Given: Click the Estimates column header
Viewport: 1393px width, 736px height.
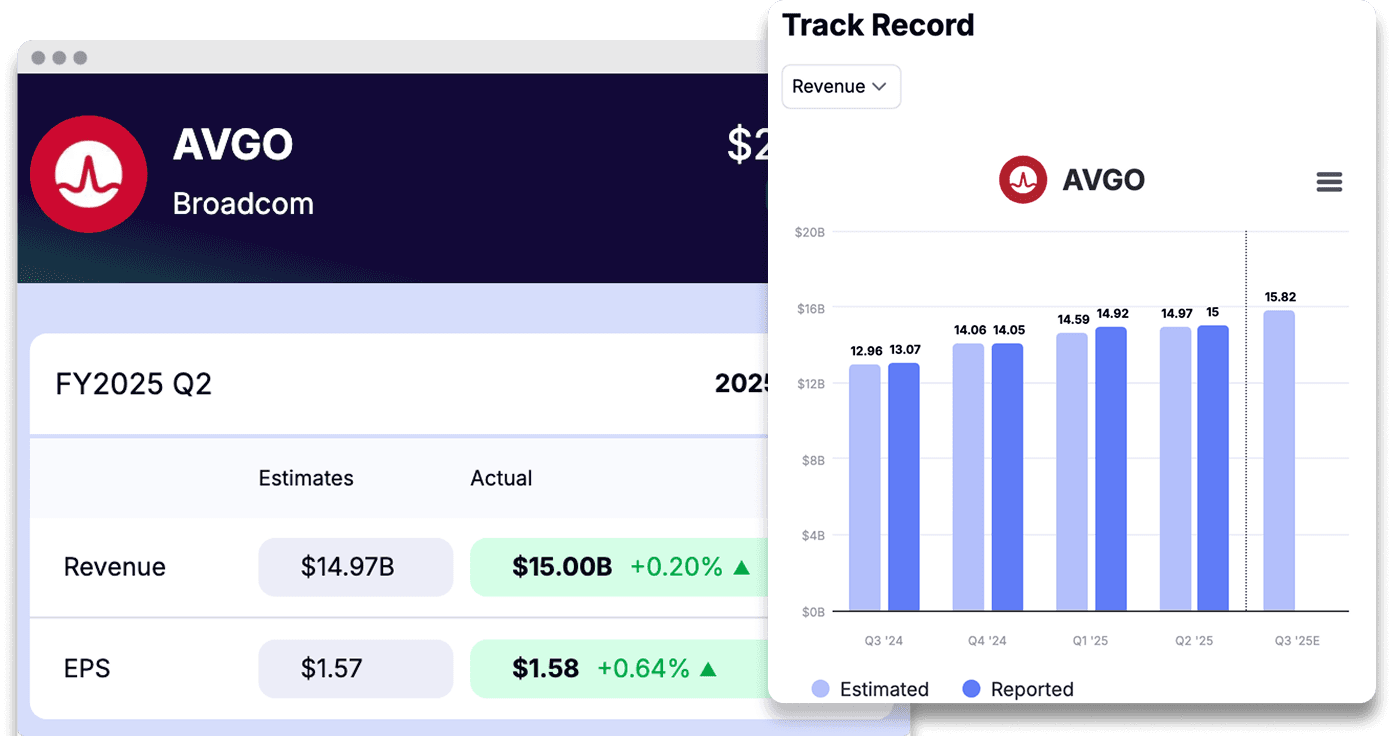Looking at the screenshot, I should (x=306, y=478).
